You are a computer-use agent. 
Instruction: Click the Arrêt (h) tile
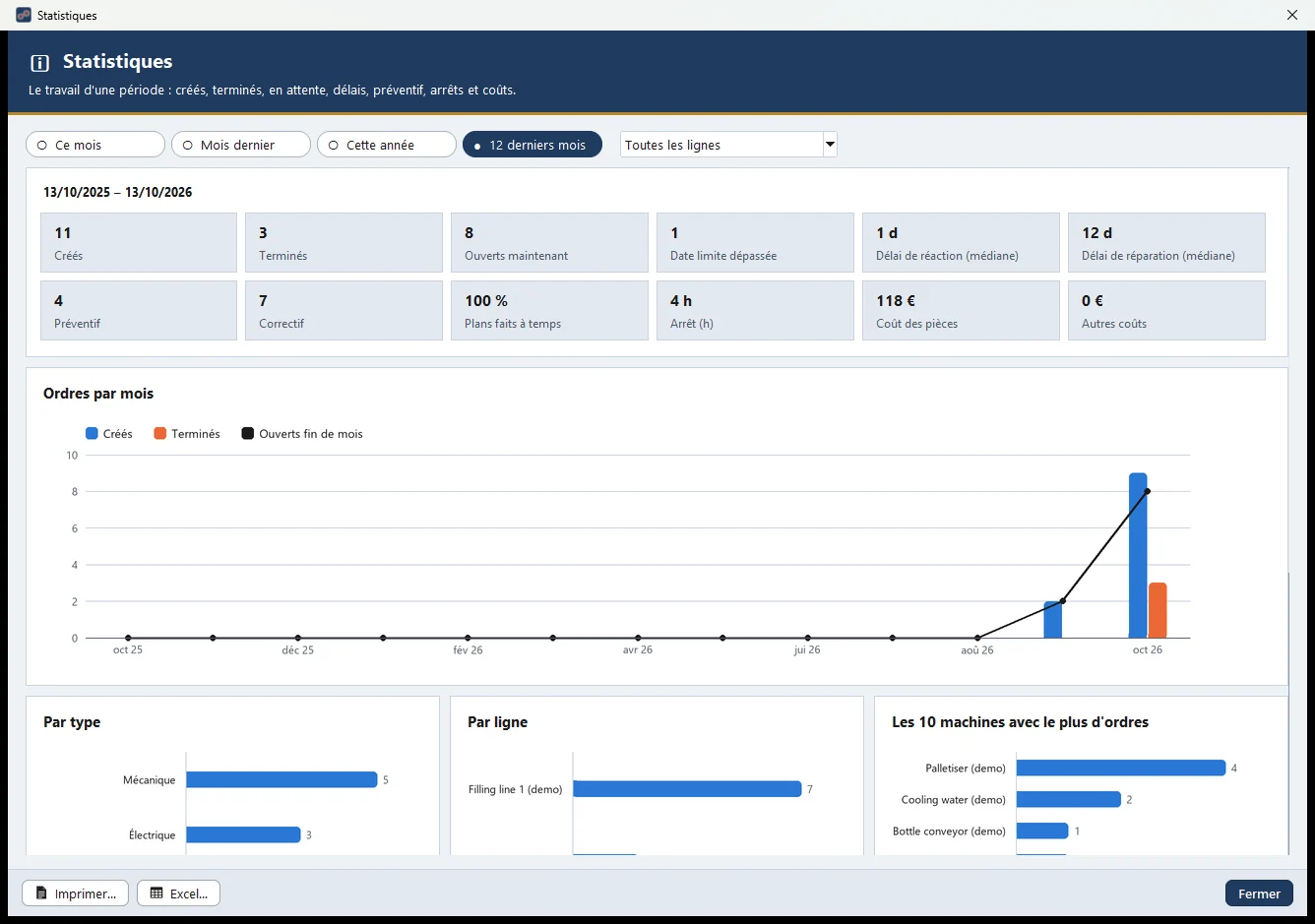point(755,311)
